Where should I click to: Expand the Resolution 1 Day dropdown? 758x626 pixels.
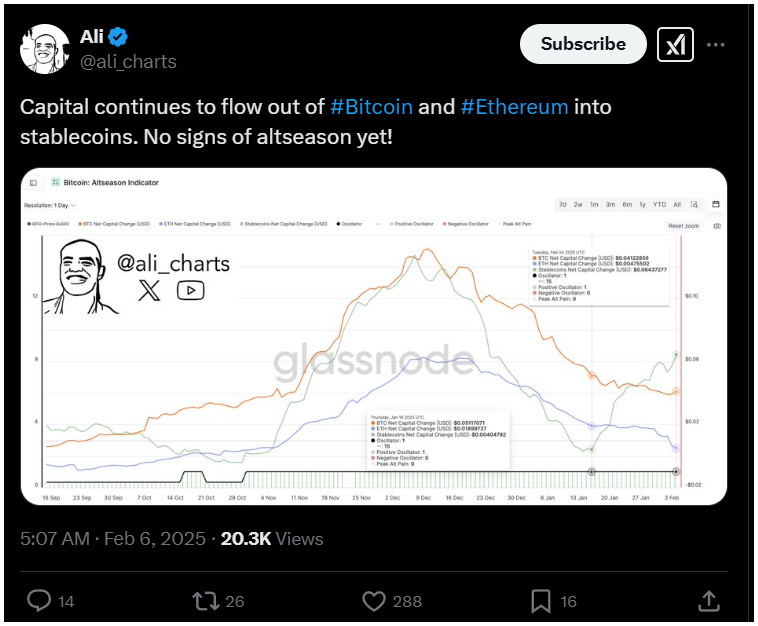tap(50, 205)
